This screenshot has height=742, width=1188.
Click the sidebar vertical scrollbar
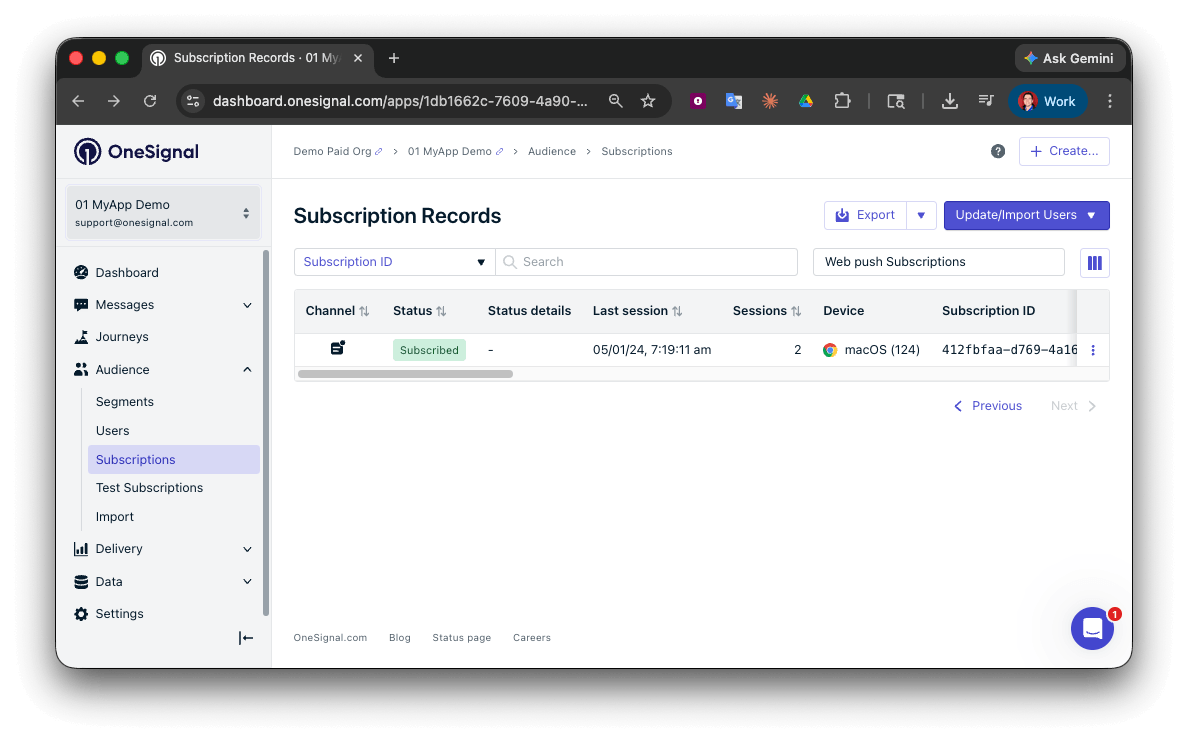266,432
